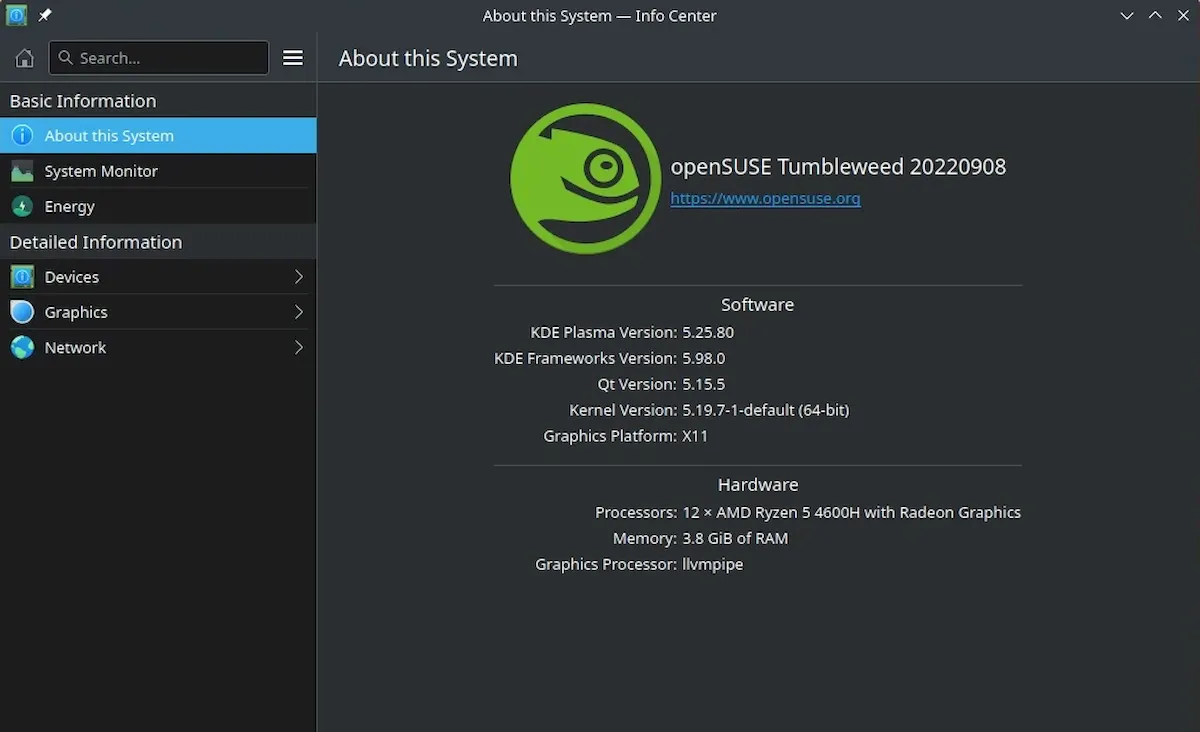Click the Devices category icon
1200x732 pixels.
[22, 277]
